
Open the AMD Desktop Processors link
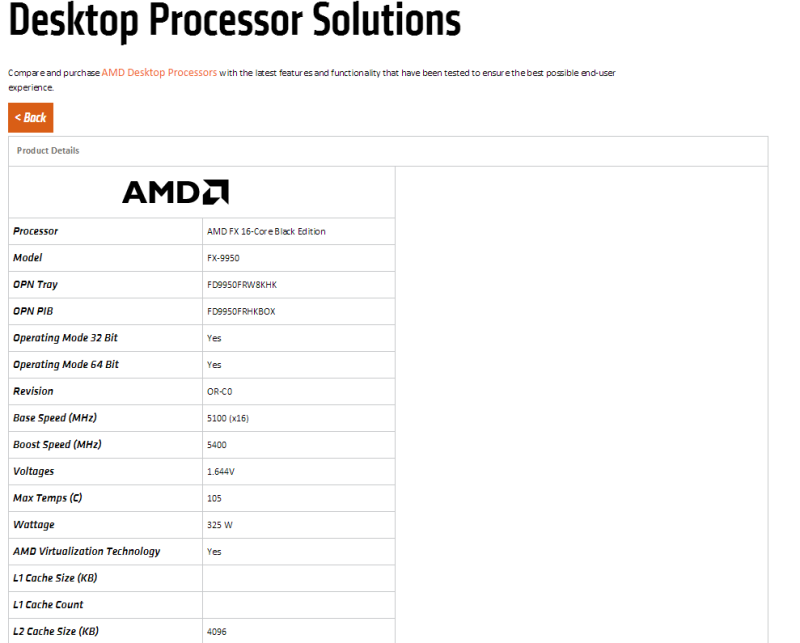click(159, 72)
